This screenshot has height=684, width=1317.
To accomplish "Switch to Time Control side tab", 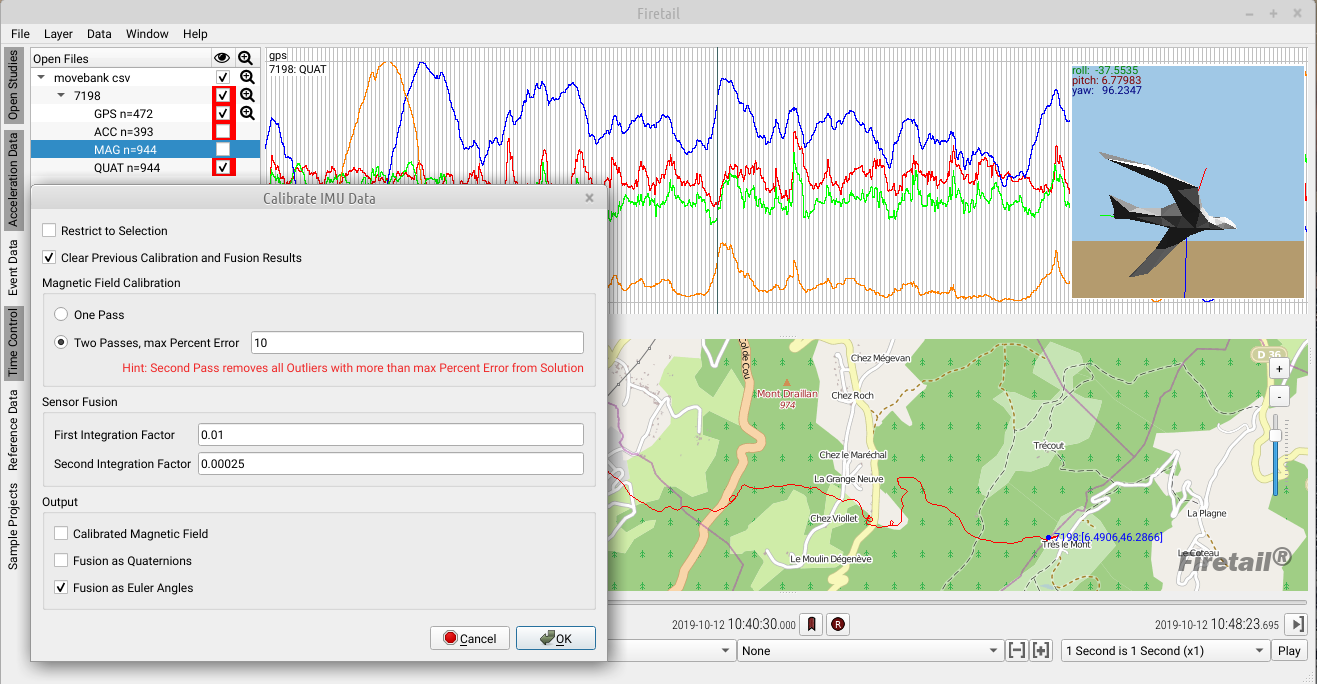I will click(x=13, y=342).
